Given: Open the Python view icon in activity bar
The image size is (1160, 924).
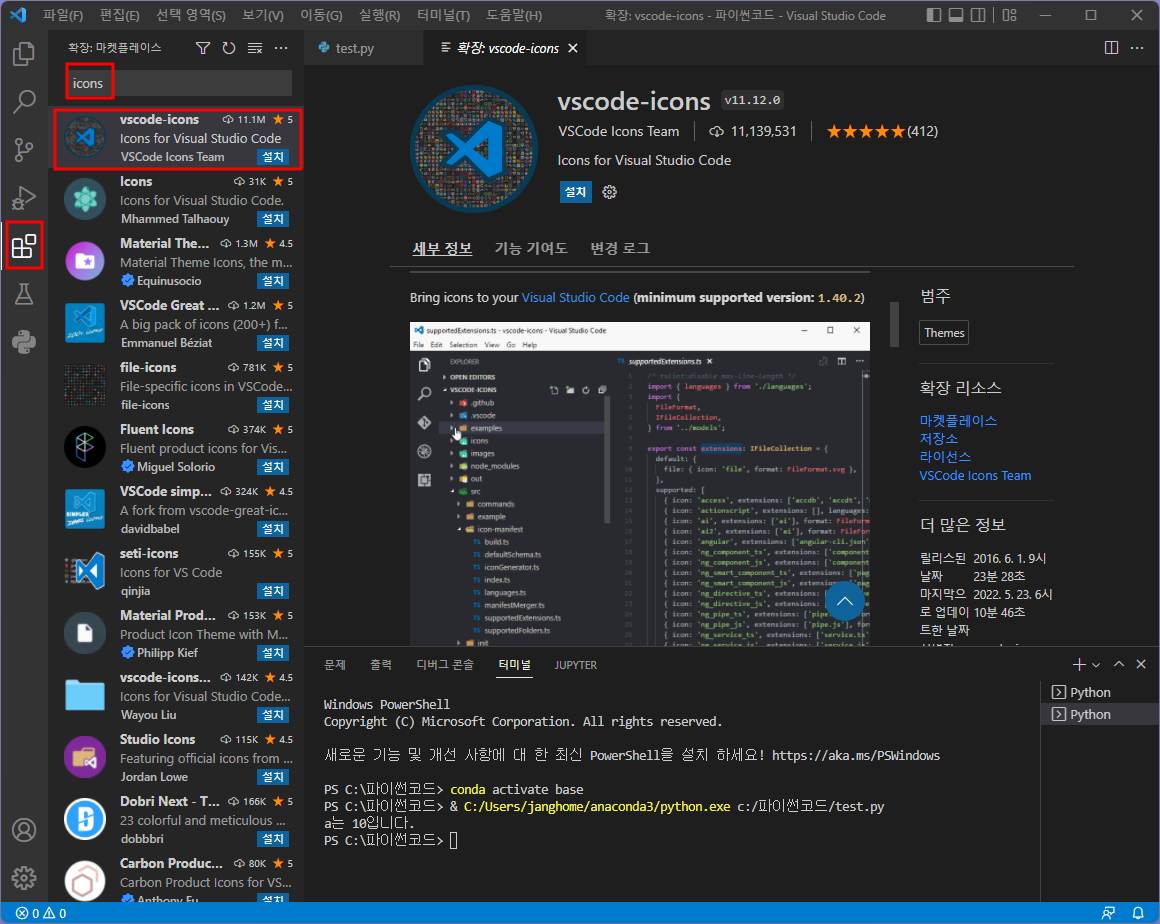Looking at the screenshot, I should click(24, 342).
